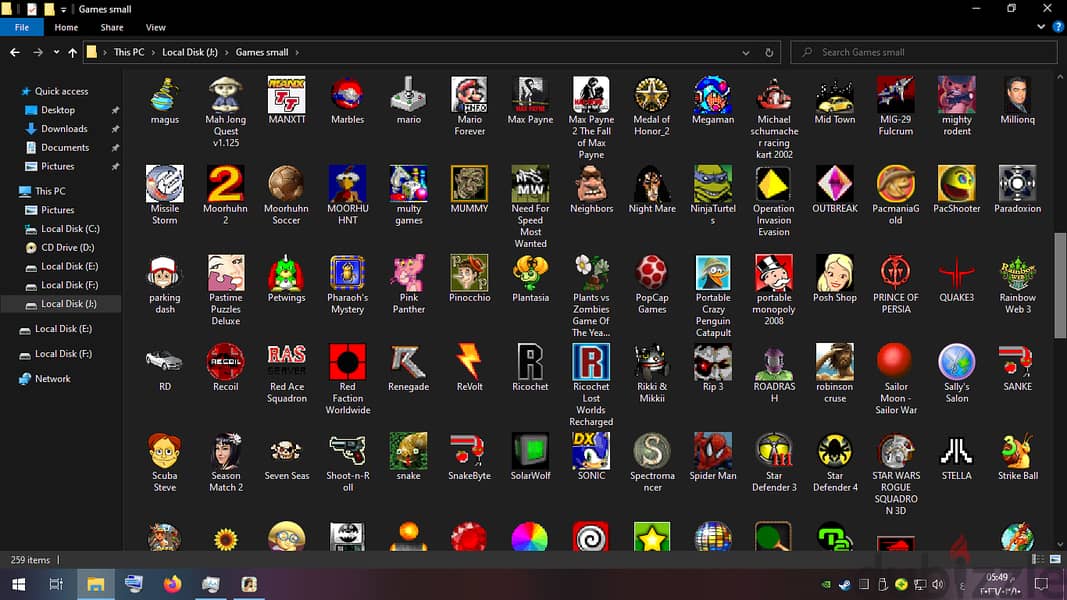Screen dimensions: 1067x600
Task: Click the 259 items status text
Action: [x=31, y=560]
